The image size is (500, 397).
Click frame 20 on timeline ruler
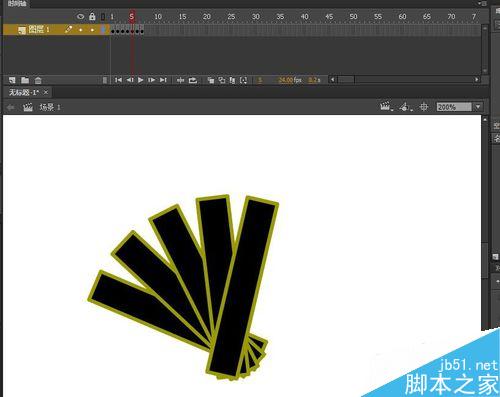(x=207, y=17)
